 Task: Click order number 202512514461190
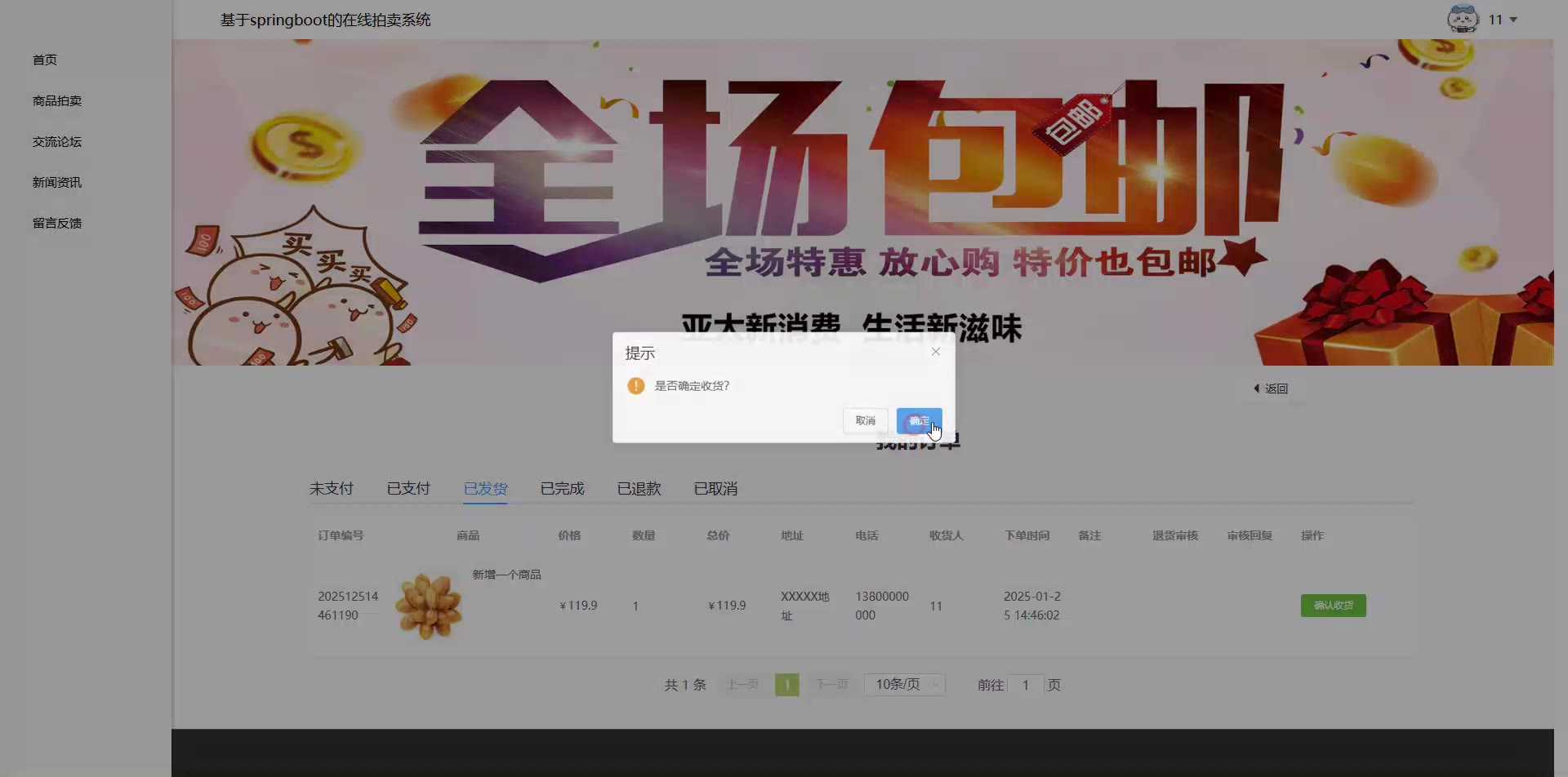(x=348, y=606)
